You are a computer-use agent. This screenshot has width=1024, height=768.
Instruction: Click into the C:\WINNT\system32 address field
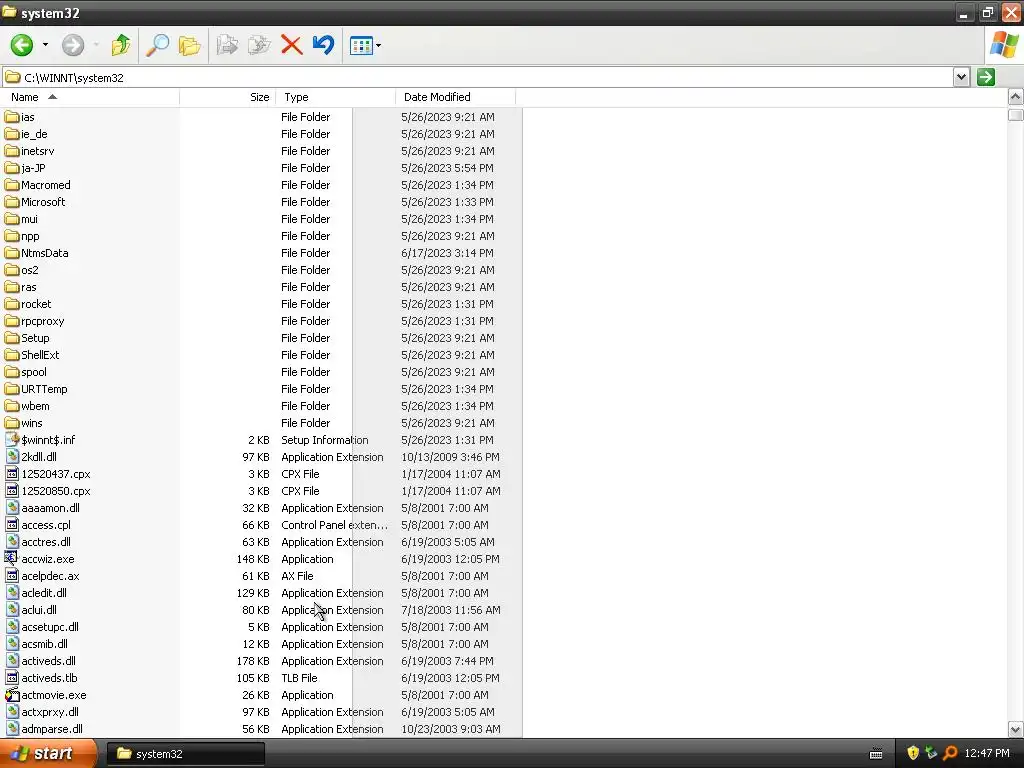coord(477,77)
